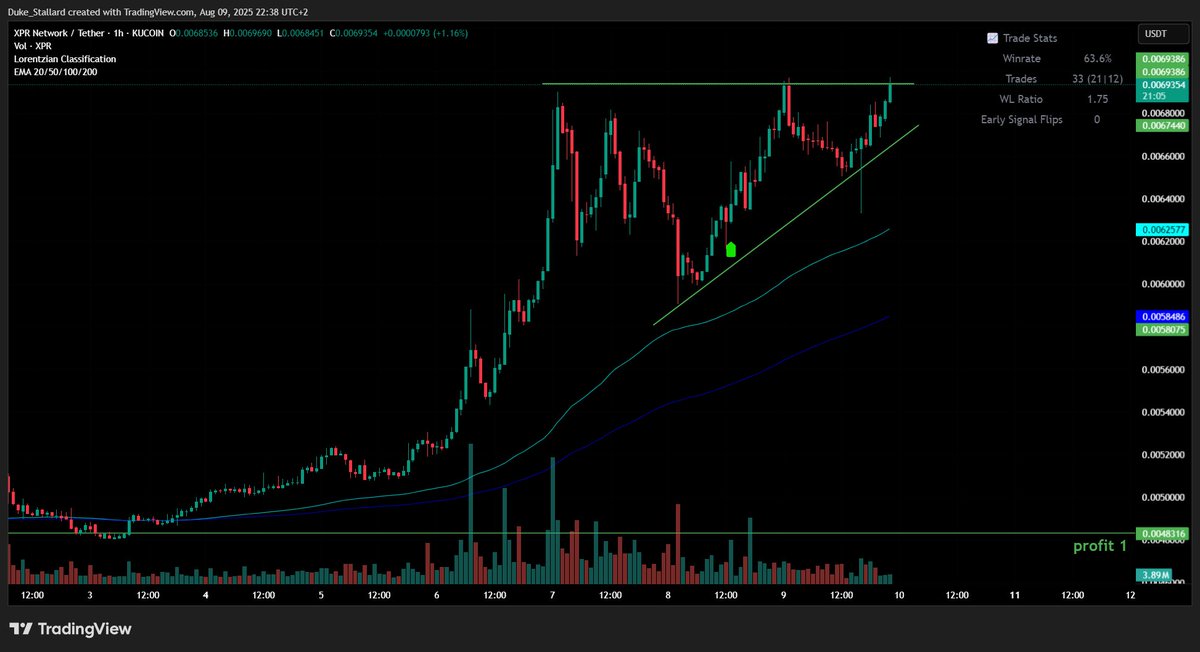Click the Winrate stat row
This screenshot has width=1200, height=652.
[x=1021, y=58]
